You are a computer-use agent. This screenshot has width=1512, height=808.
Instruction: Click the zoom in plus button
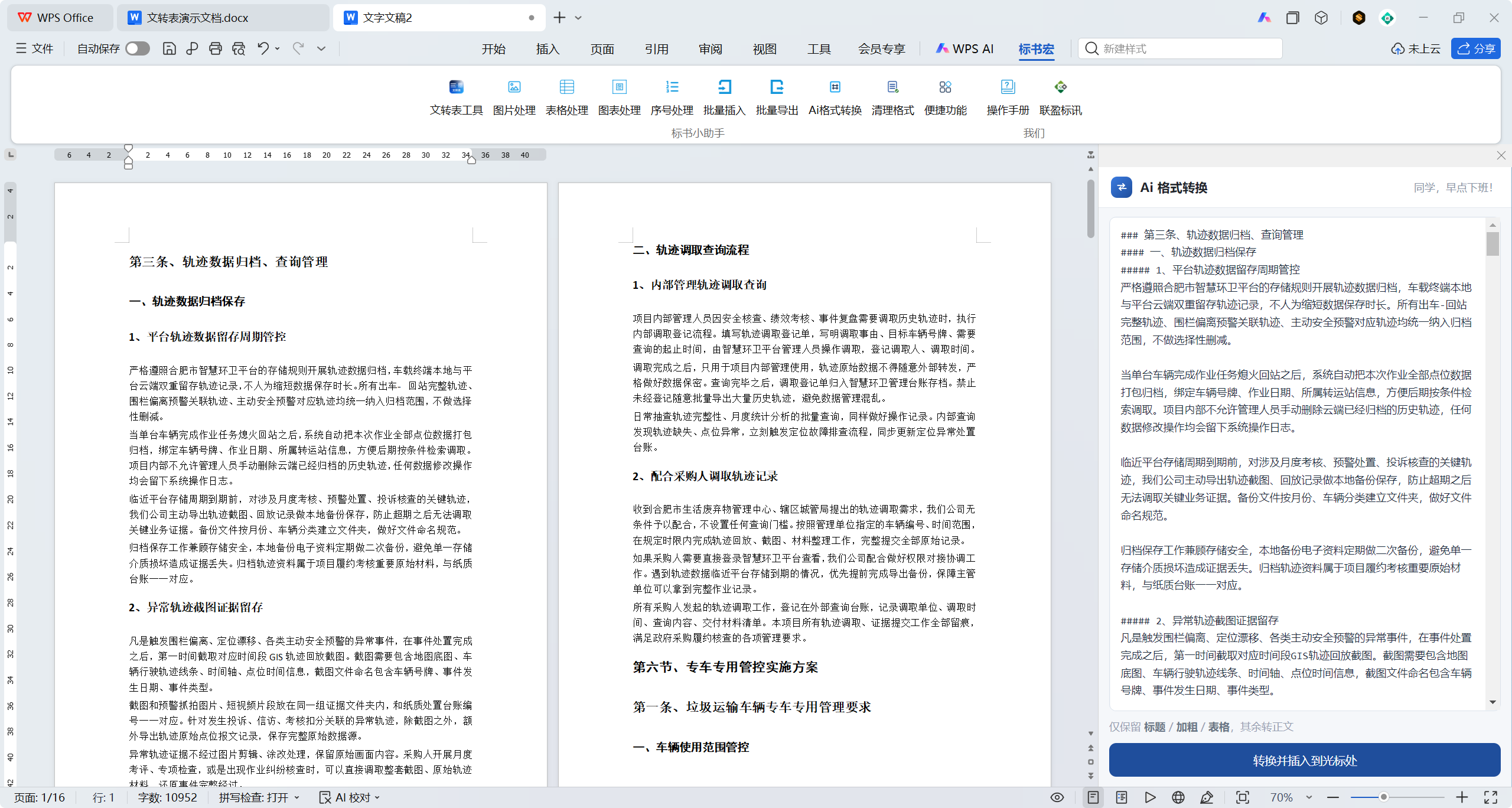coord(1462,797)
